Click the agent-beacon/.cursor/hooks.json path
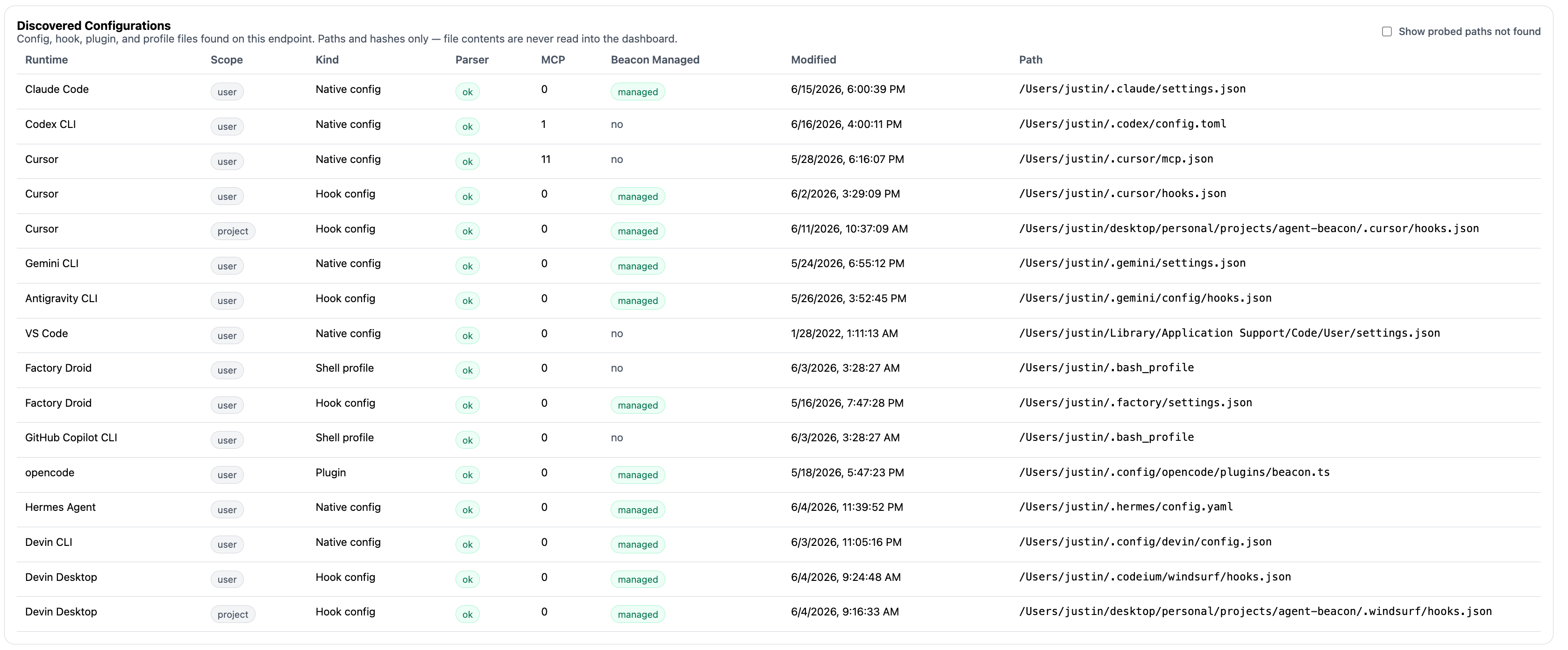Screen dimensions: 1568x650 1248,229
